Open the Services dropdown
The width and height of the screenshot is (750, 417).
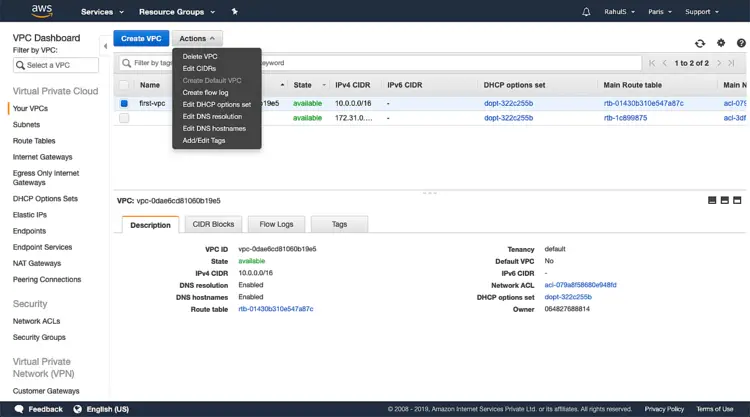click(x=102, y=12)
